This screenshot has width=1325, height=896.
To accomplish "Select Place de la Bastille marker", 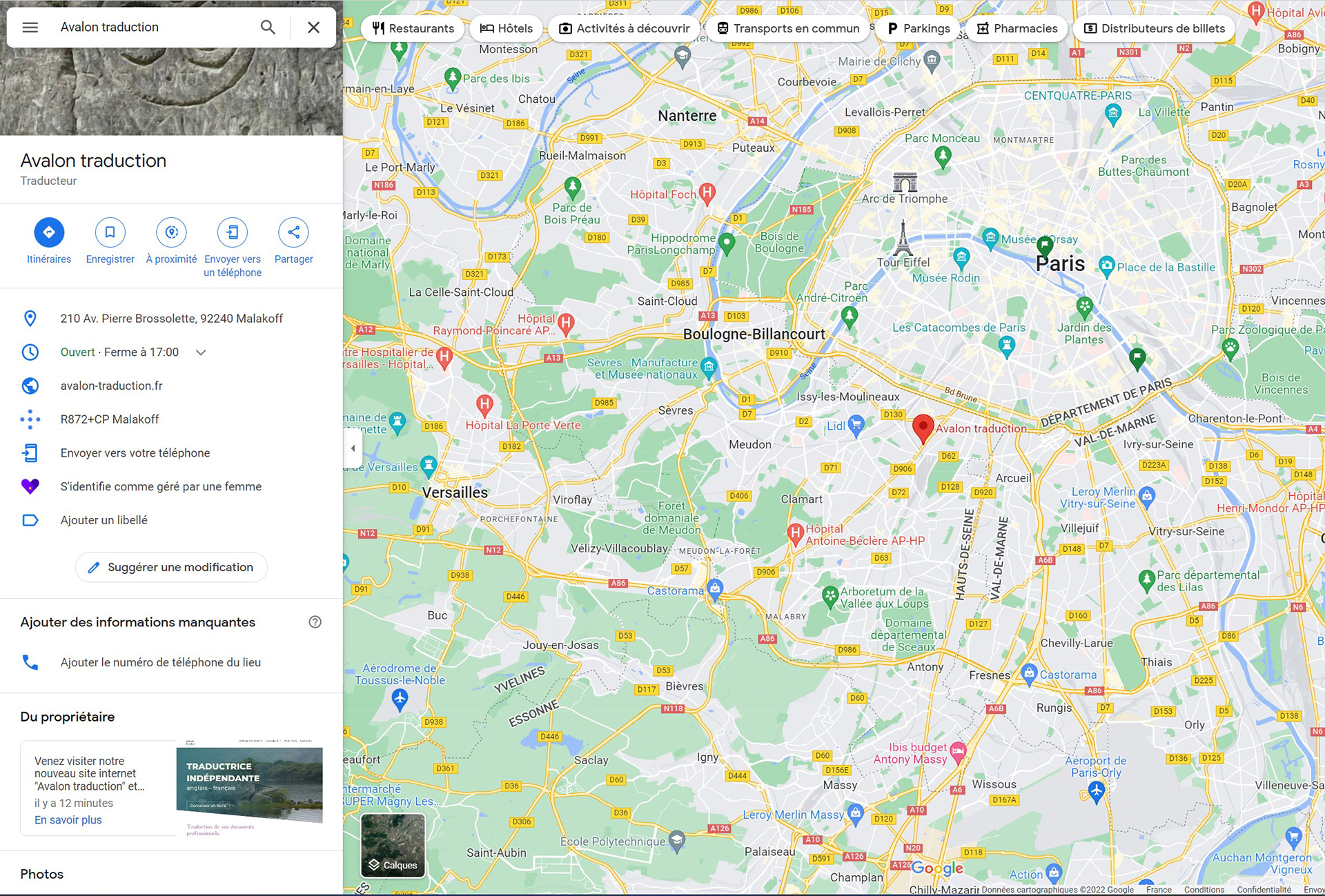I will 1107,266.
